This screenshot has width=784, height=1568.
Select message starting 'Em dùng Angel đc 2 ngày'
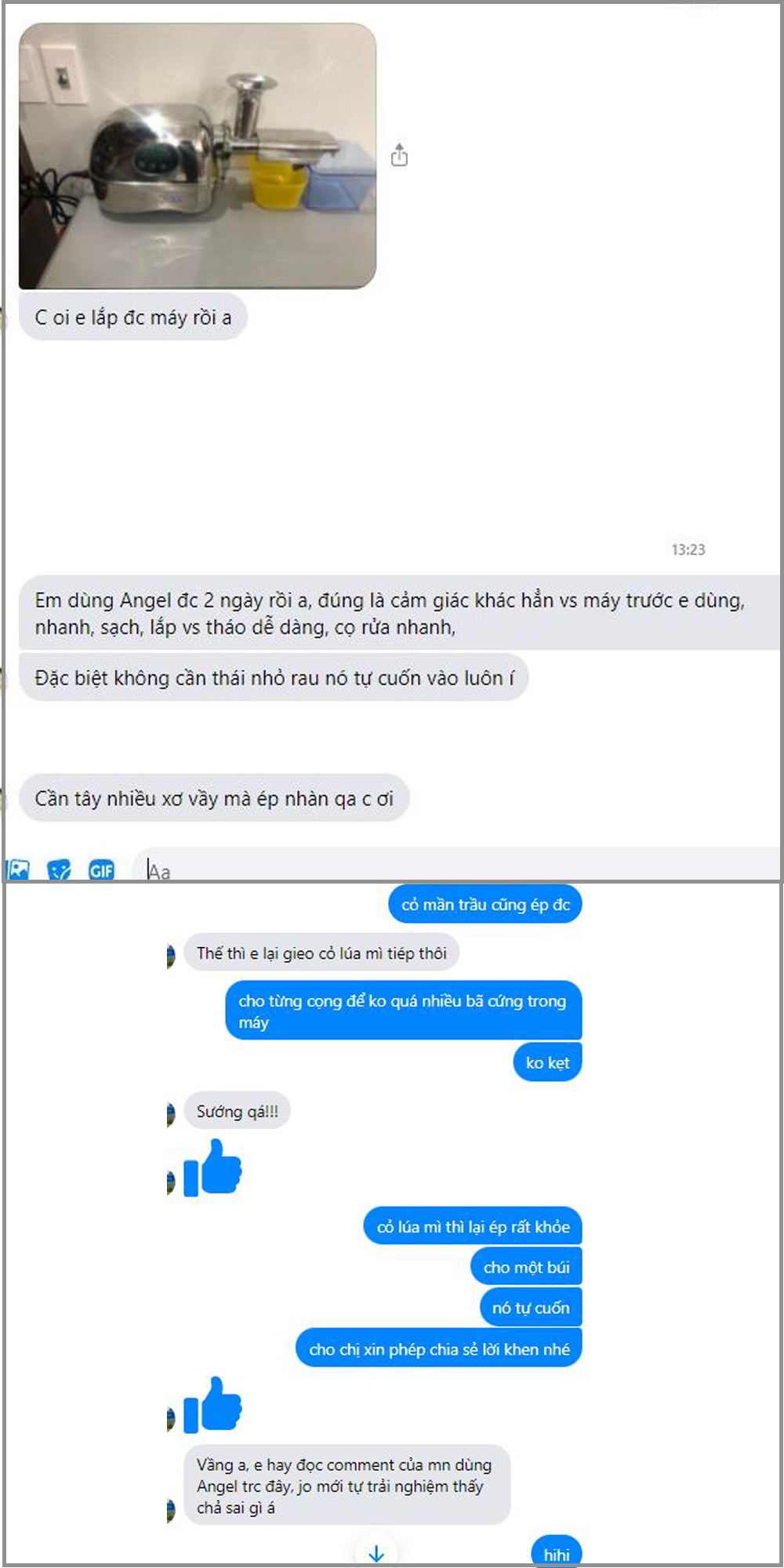pos(398,613)
